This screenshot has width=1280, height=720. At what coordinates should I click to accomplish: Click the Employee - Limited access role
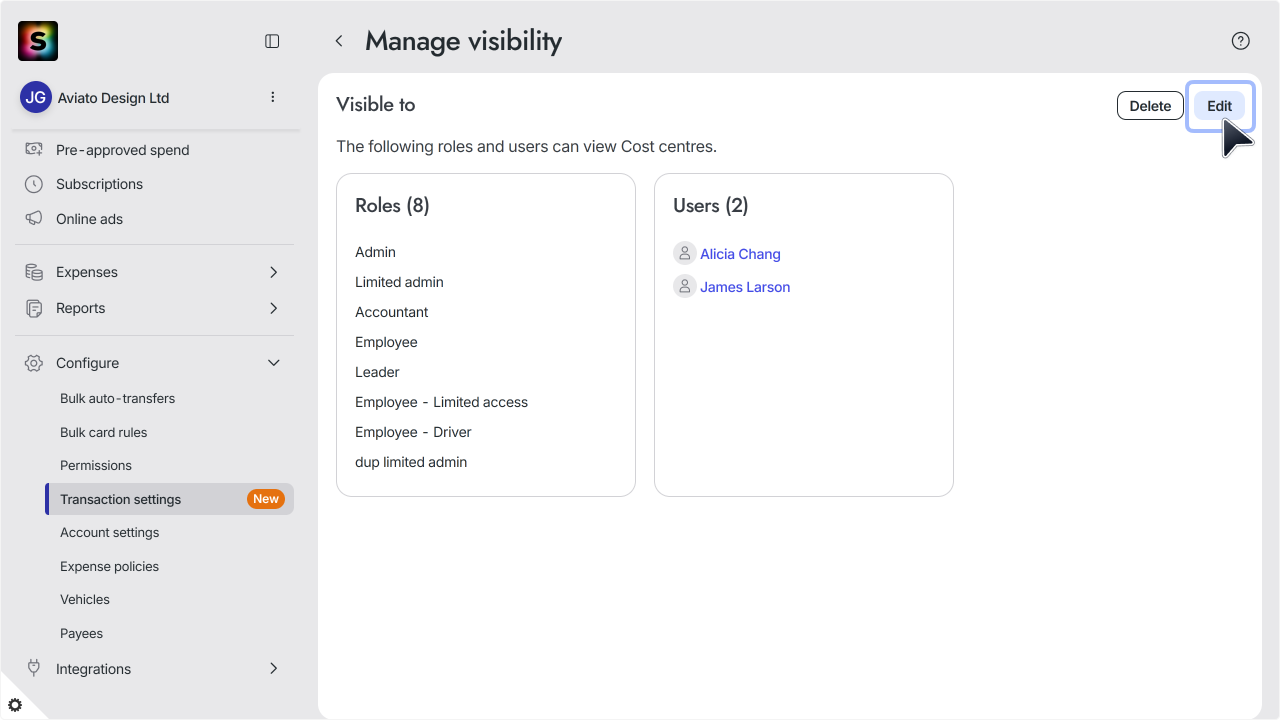pos(441,402)
